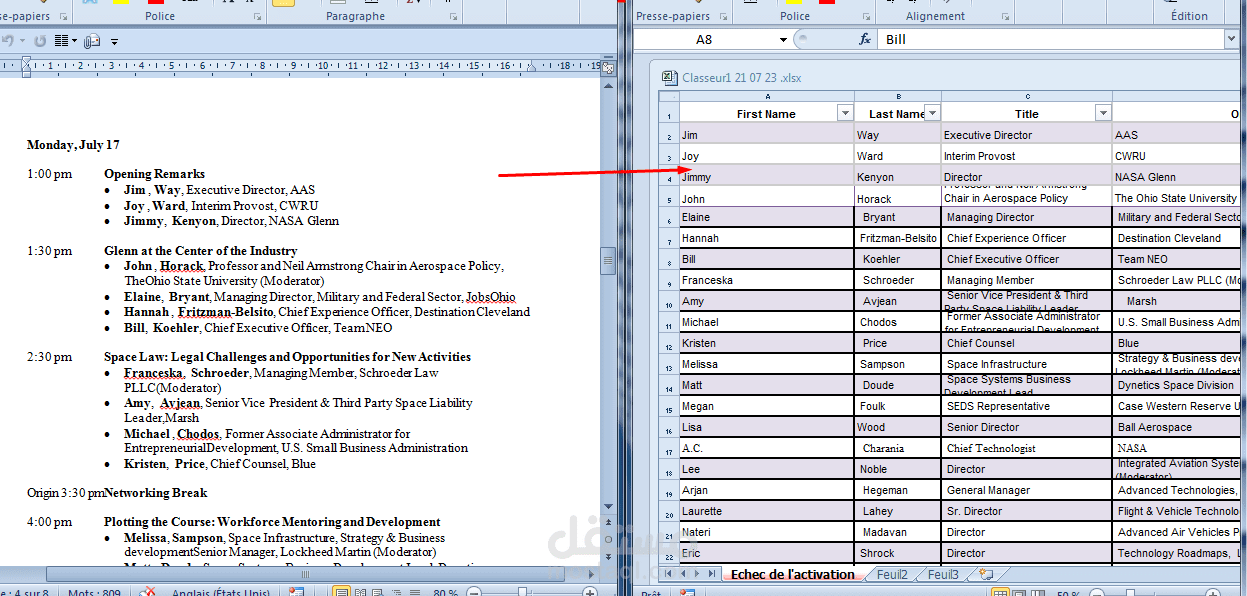This screenshot has width=1247, height=596.
Task: Select the Excel column A header
Action: [x=767, y=97]
